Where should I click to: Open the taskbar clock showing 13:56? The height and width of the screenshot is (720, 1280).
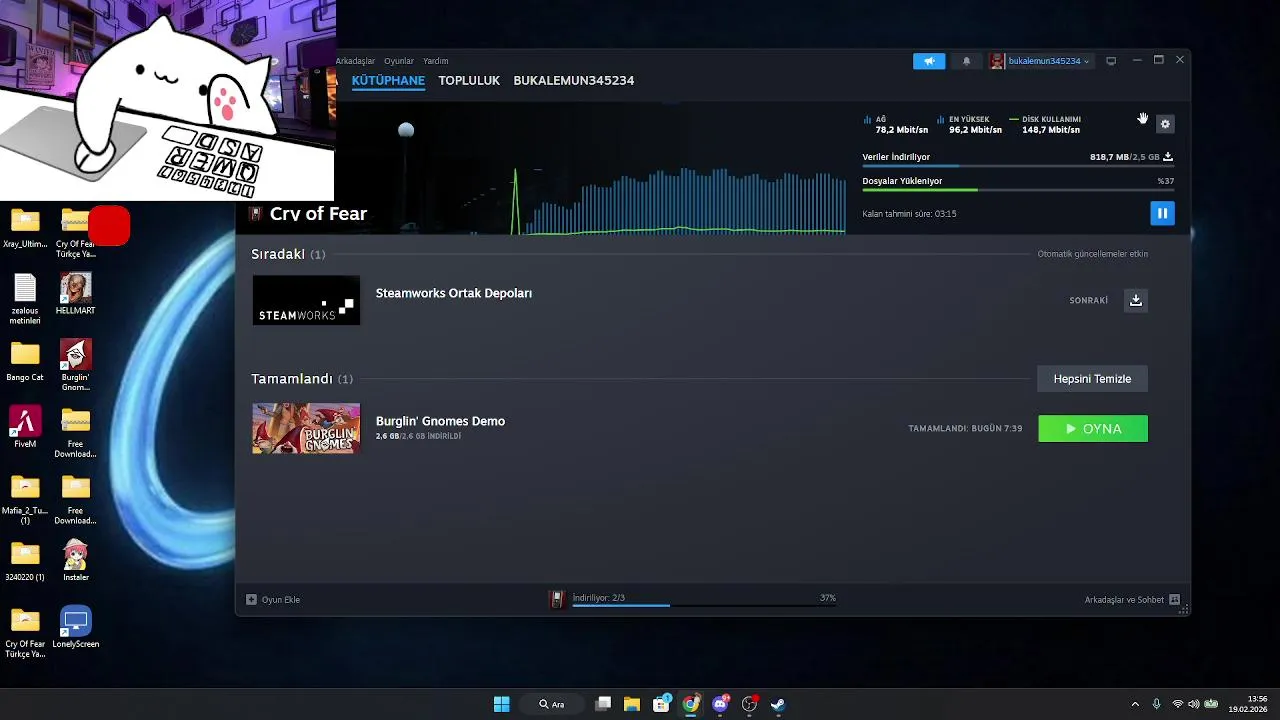click(1247, 704)
